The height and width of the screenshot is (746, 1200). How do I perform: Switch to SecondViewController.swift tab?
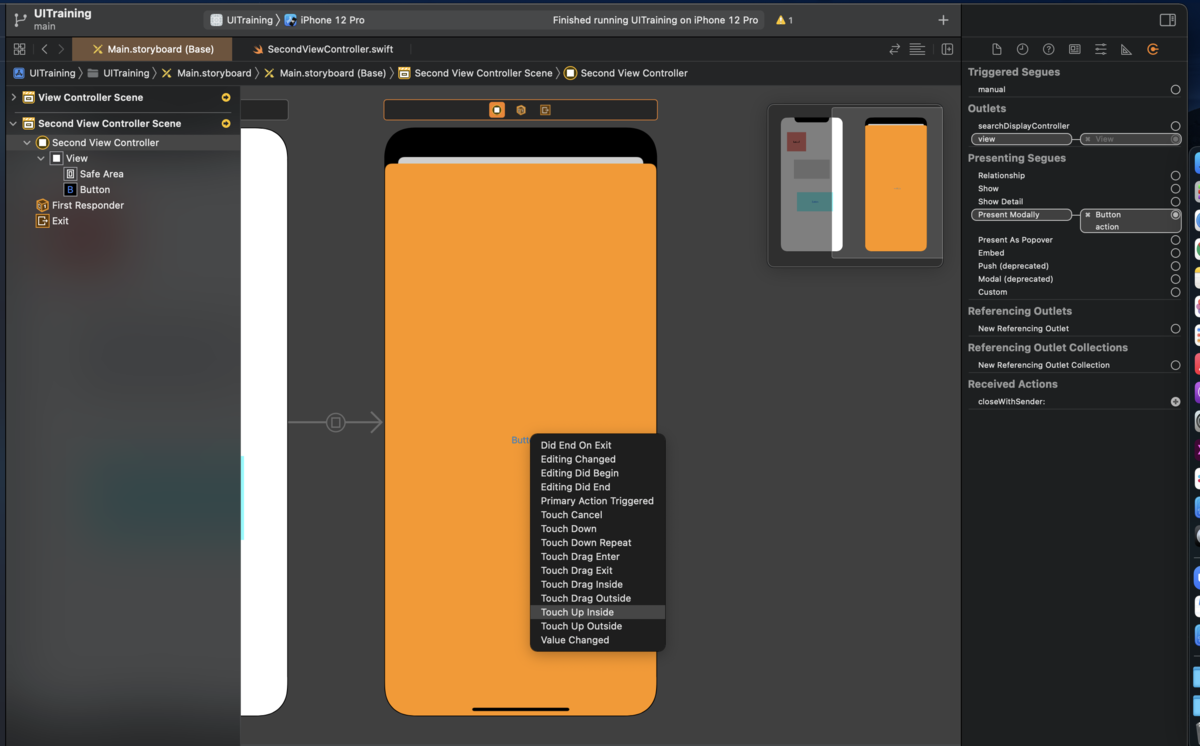tap(321, 49)
